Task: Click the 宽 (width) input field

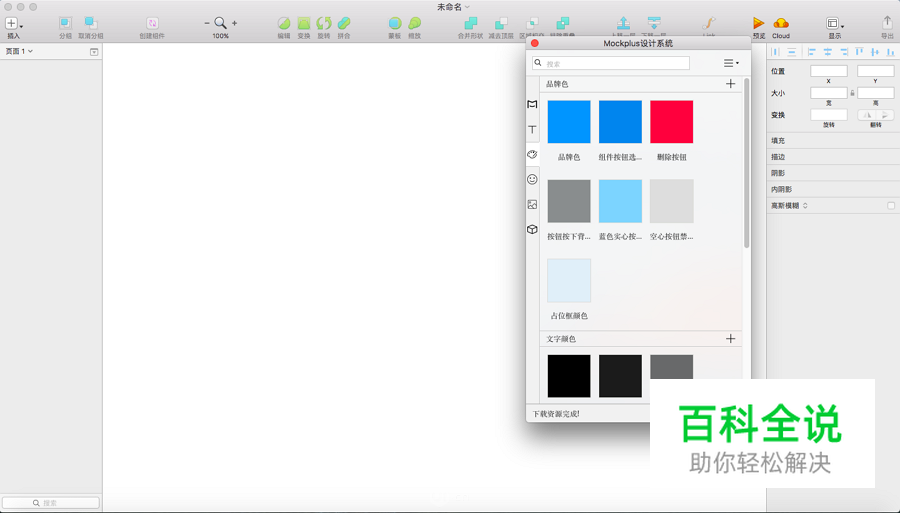Action: click(x=829, y=93)
